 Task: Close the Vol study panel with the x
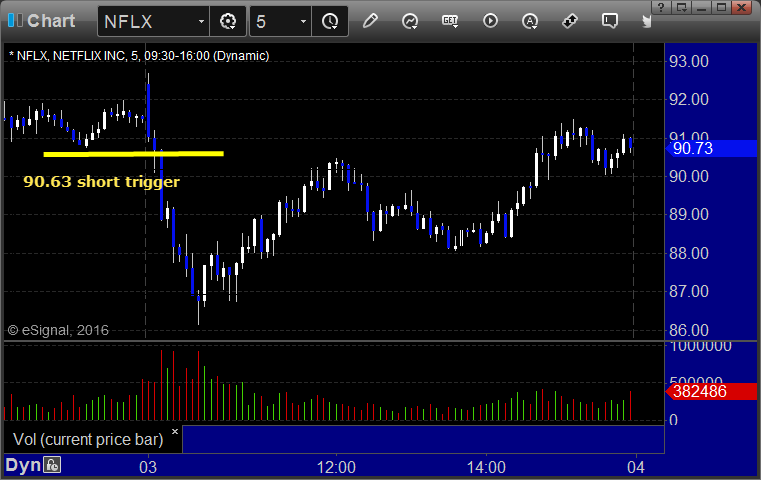[175, 431]
